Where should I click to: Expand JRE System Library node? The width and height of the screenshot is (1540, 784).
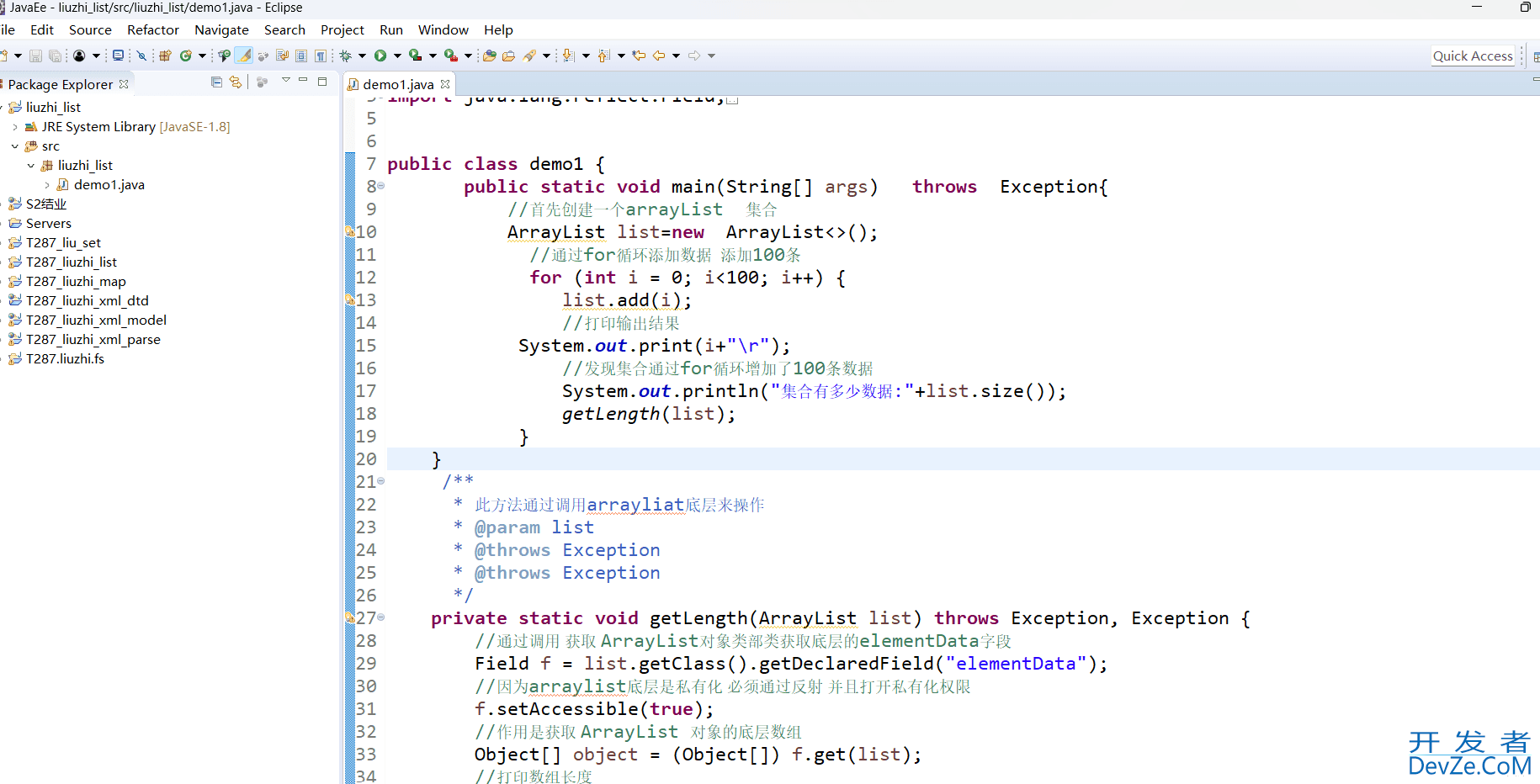(x=15, y=127)
